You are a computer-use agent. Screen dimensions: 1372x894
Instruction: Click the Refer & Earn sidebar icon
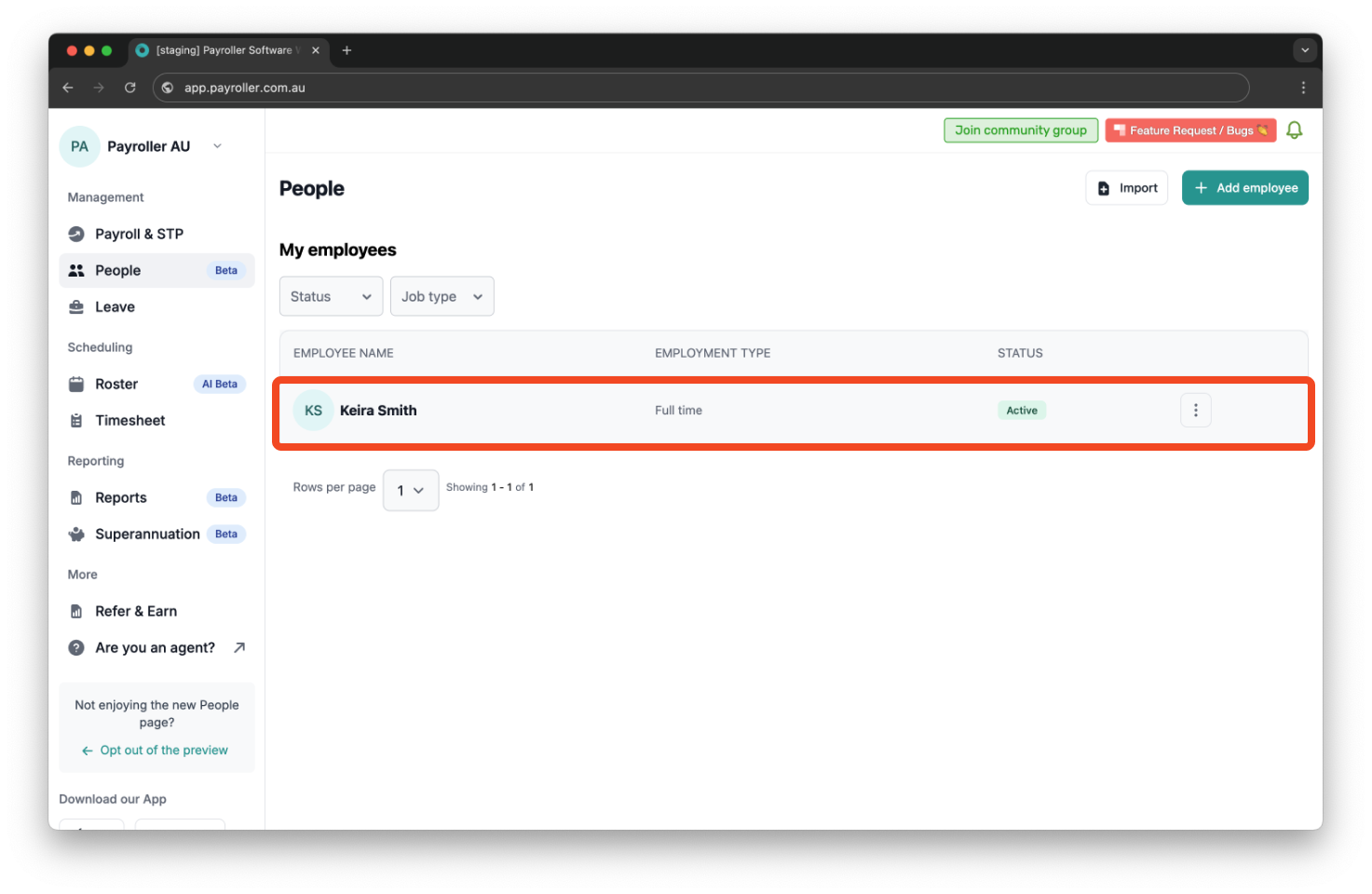tap(77, 611)
